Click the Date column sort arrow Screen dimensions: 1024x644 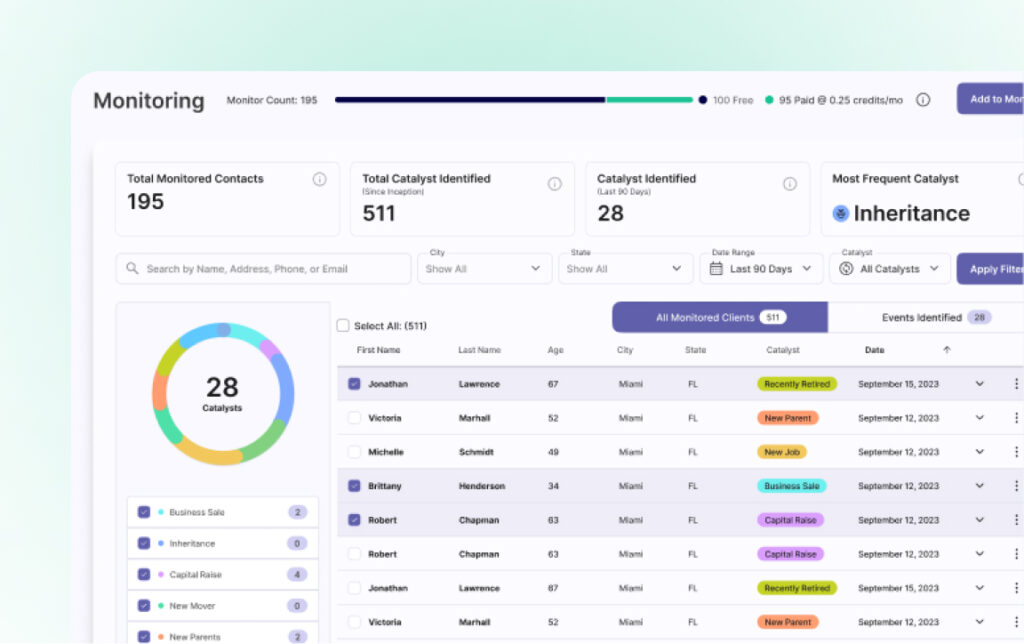[946, 350]
